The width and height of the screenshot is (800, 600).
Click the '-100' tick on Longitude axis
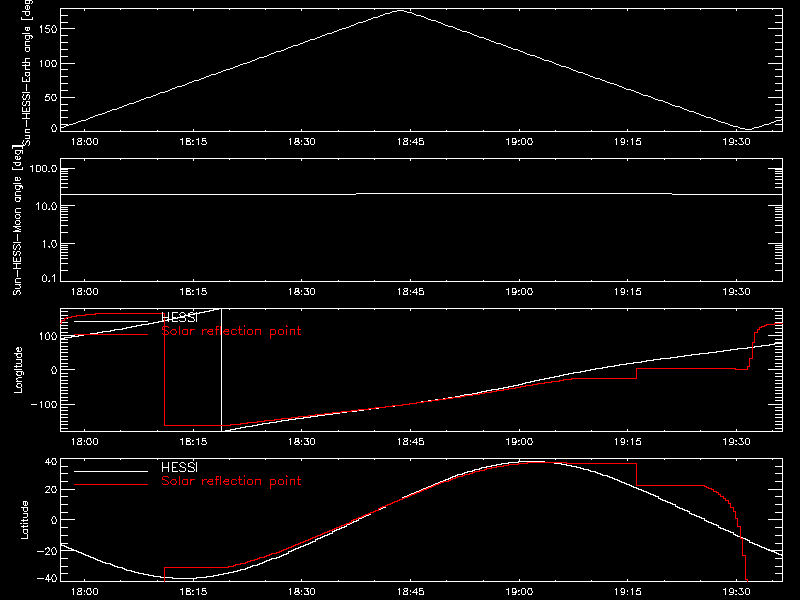pos(44,404)
